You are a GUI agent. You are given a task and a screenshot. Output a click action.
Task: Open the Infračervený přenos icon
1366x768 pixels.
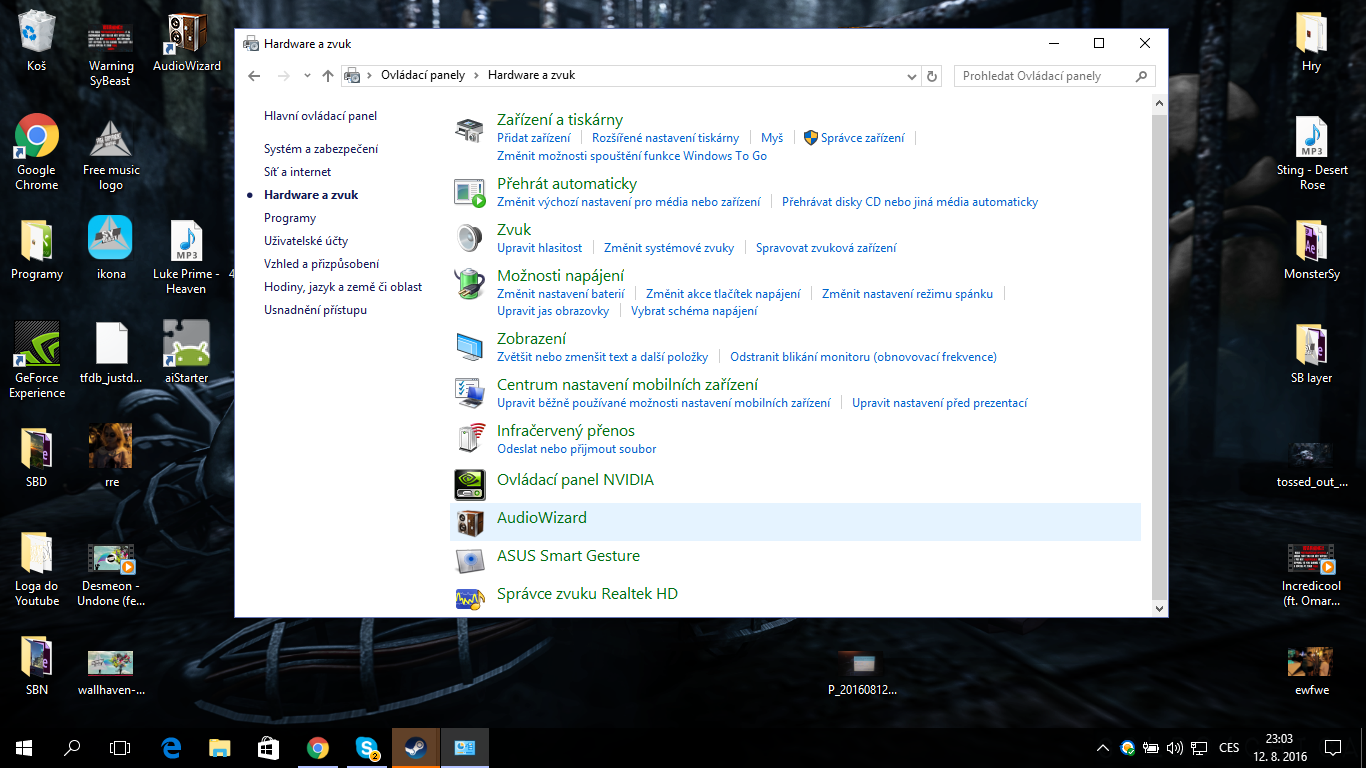point(469,438)
